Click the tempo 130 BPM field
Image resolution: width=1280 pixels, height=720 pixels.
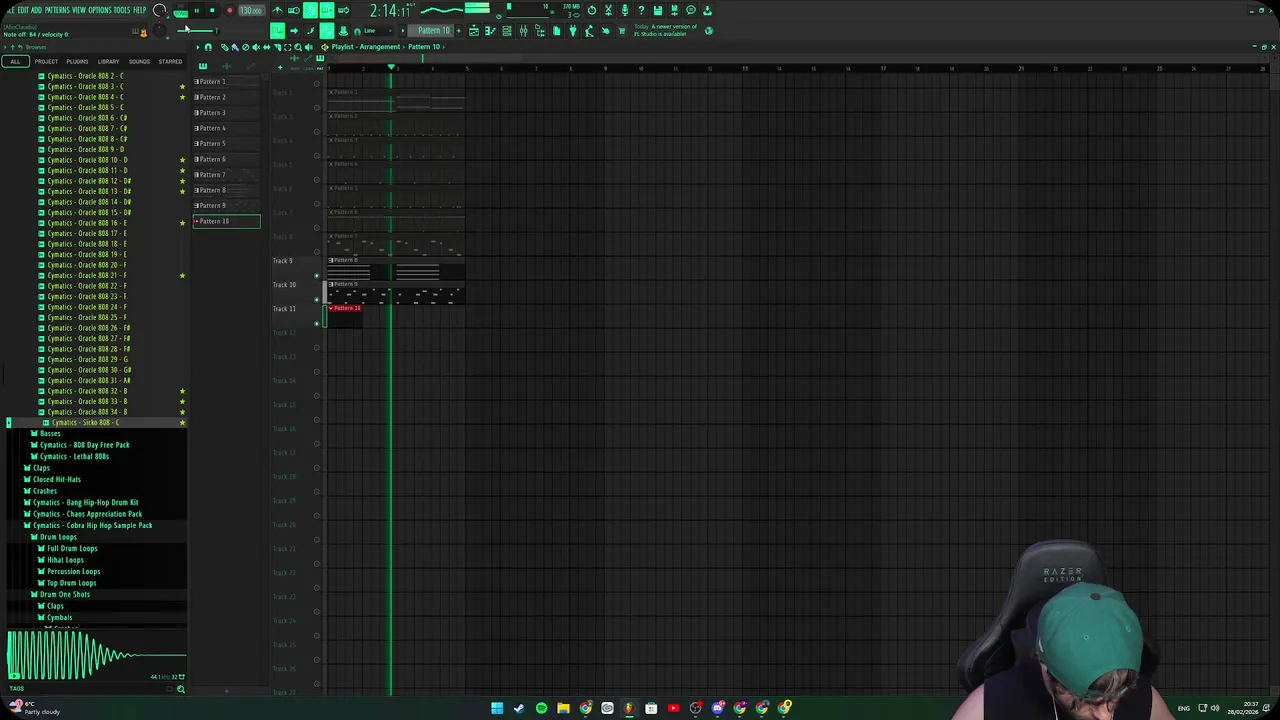point(251,10)
